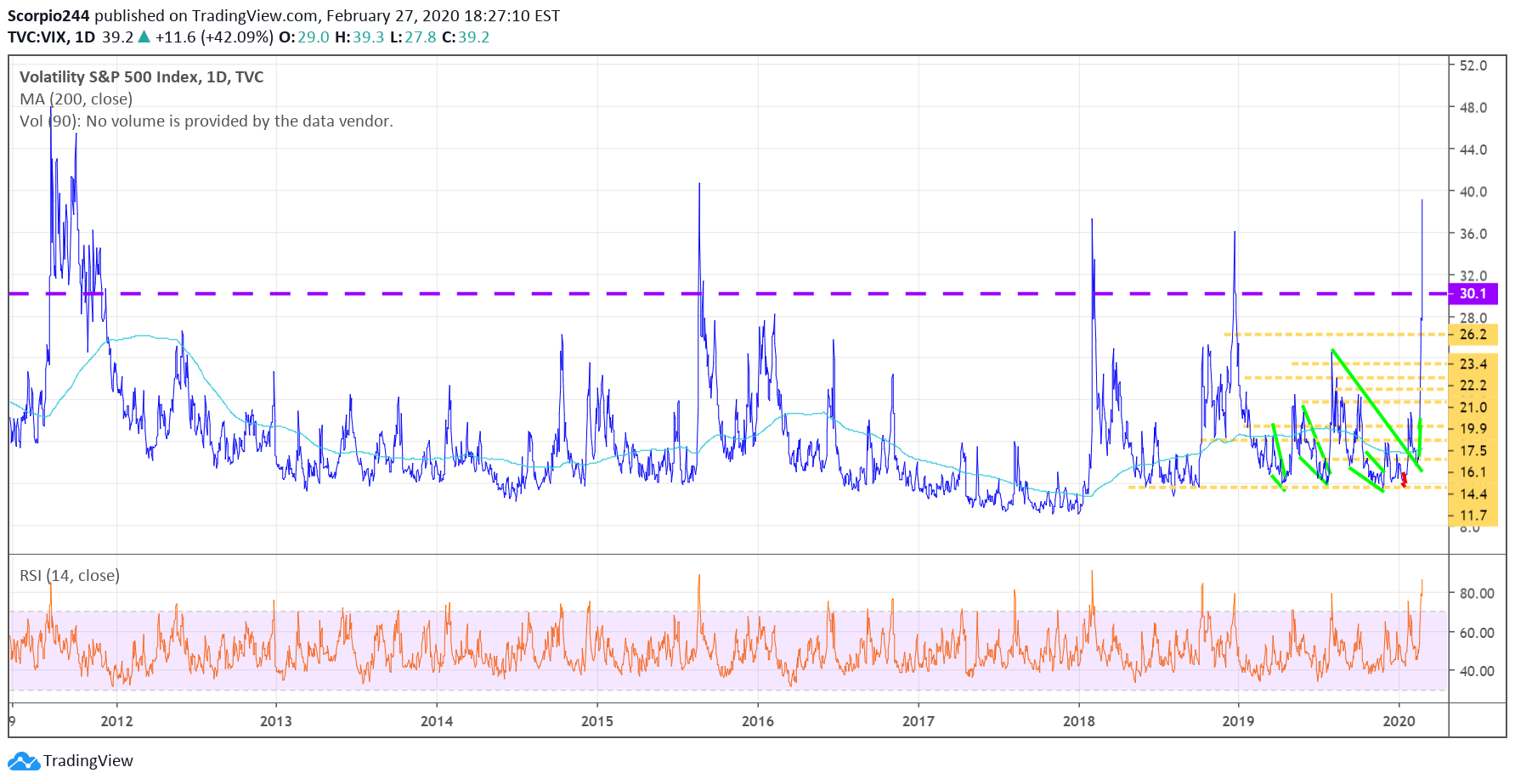1515x784 pixels.
Task: Click the green up-arrow next to 39.2
Action: point(144,37)
